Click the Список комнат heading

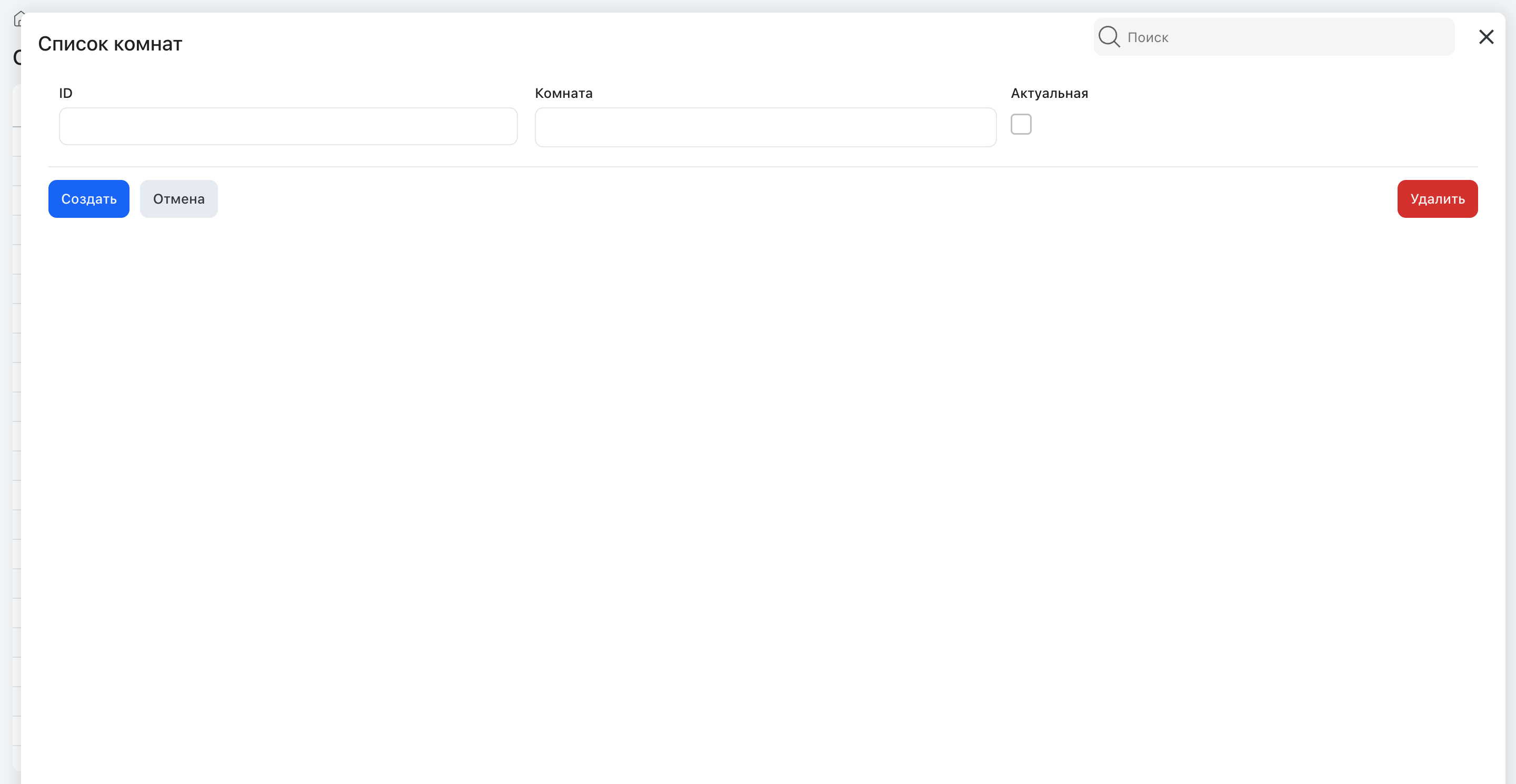110,44
